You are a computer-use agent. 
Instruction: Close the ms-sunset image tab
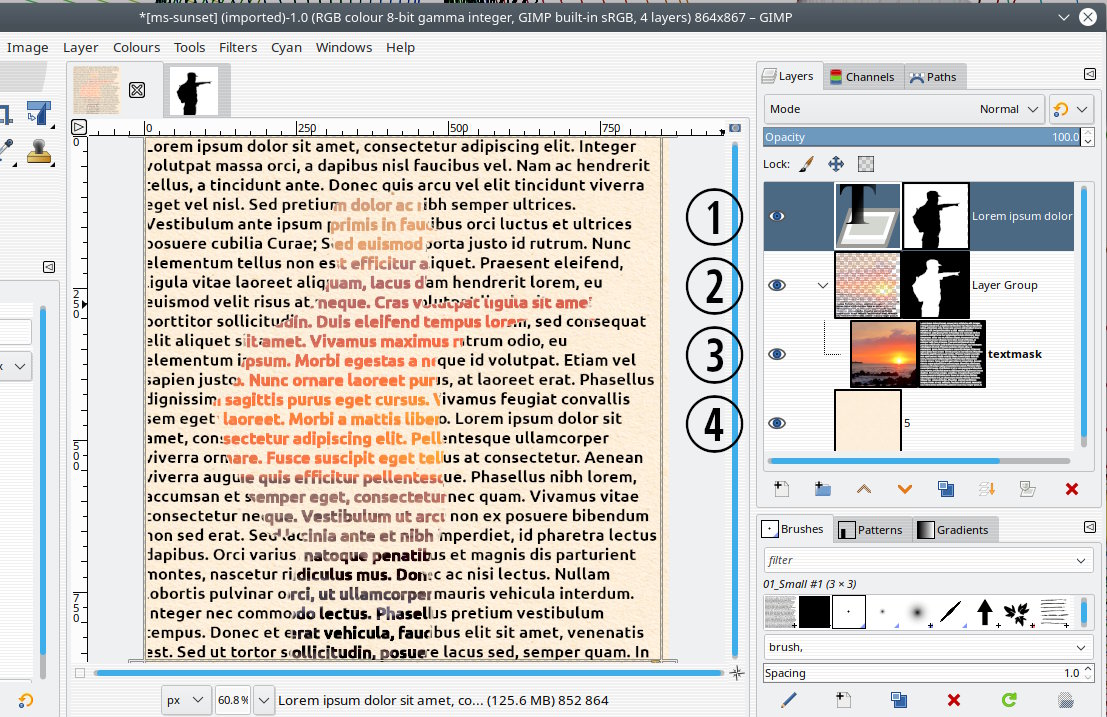click(137, 90)
